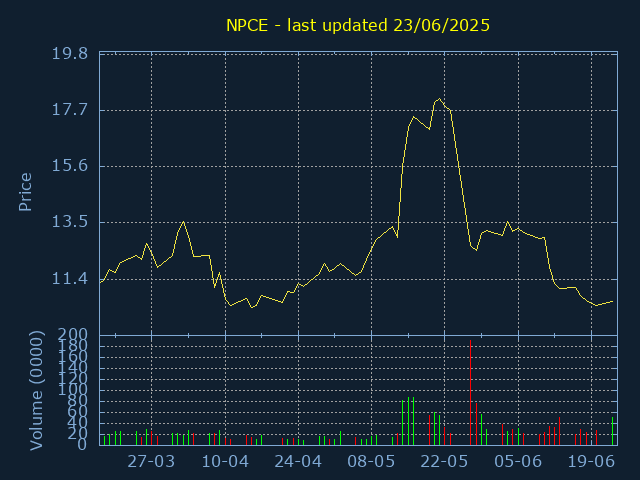Viewport: 640px width, 480px height.
Task: Click the 24-04 date label
Action: (298, 462)
